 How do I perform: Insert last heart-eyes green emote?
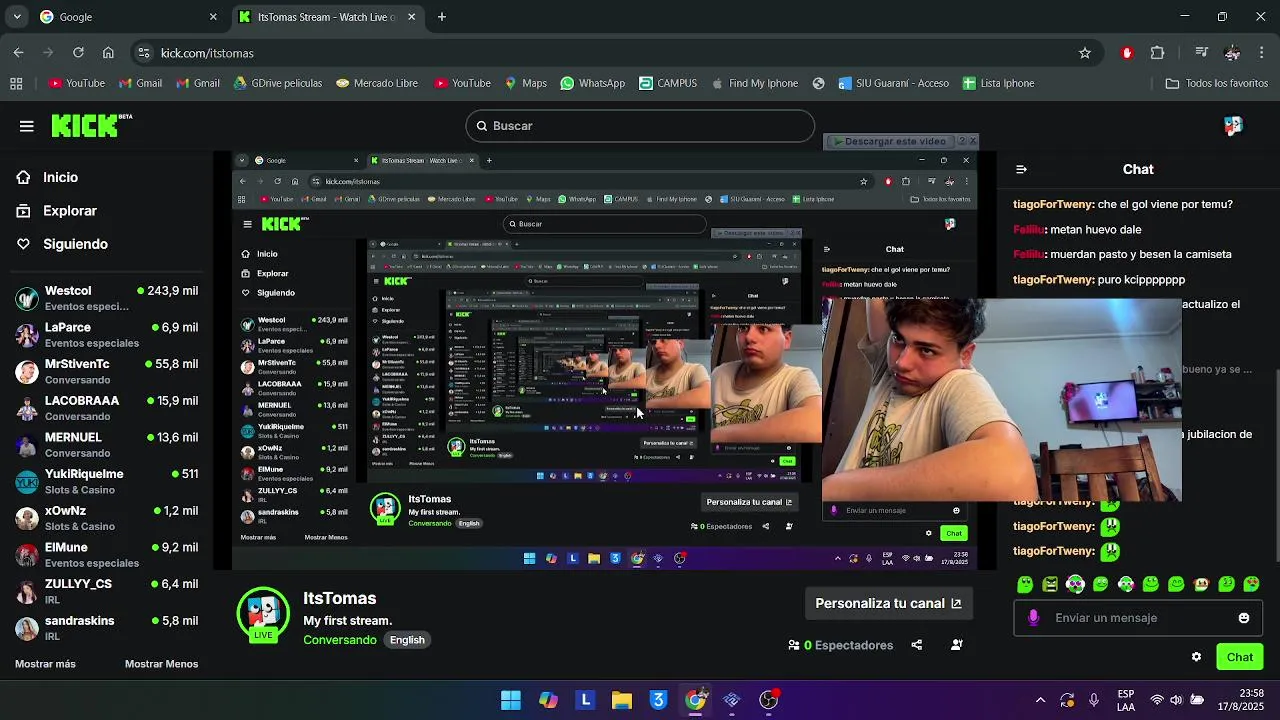point(1251,584)
